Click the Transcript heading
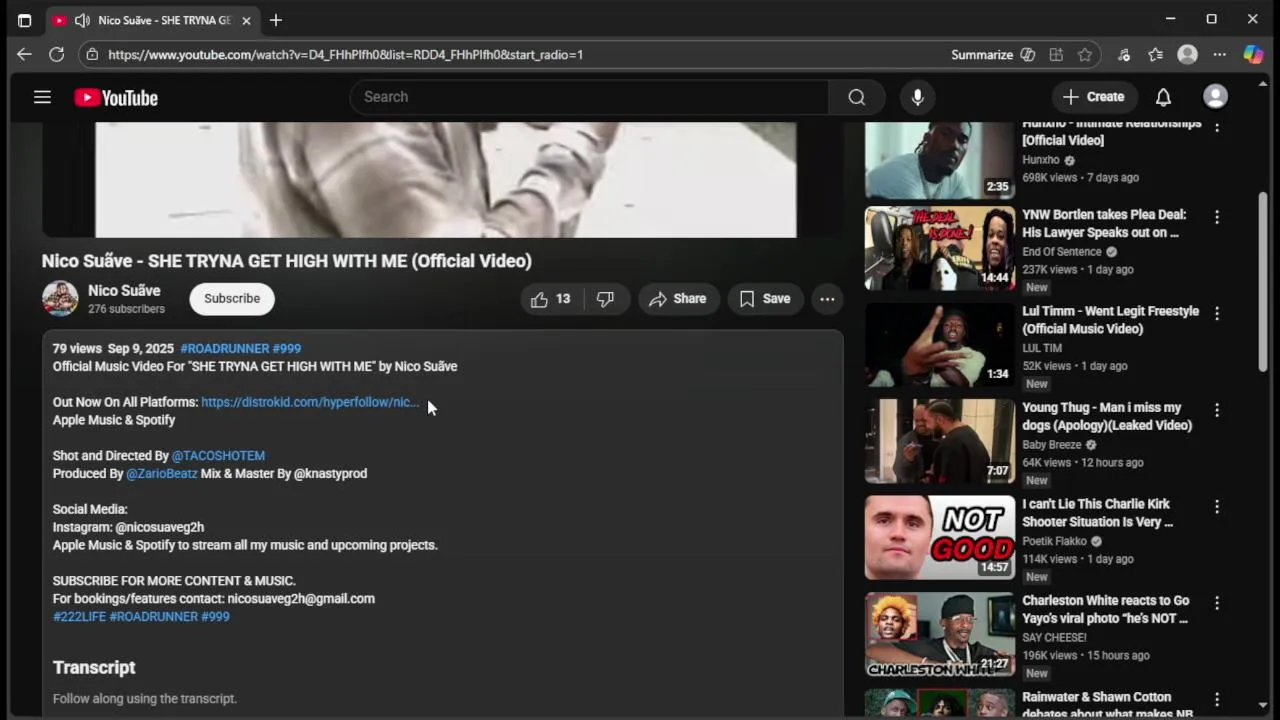Image resolution: width=1280 pixels, height=720 pixels. [x=94, y=668]
